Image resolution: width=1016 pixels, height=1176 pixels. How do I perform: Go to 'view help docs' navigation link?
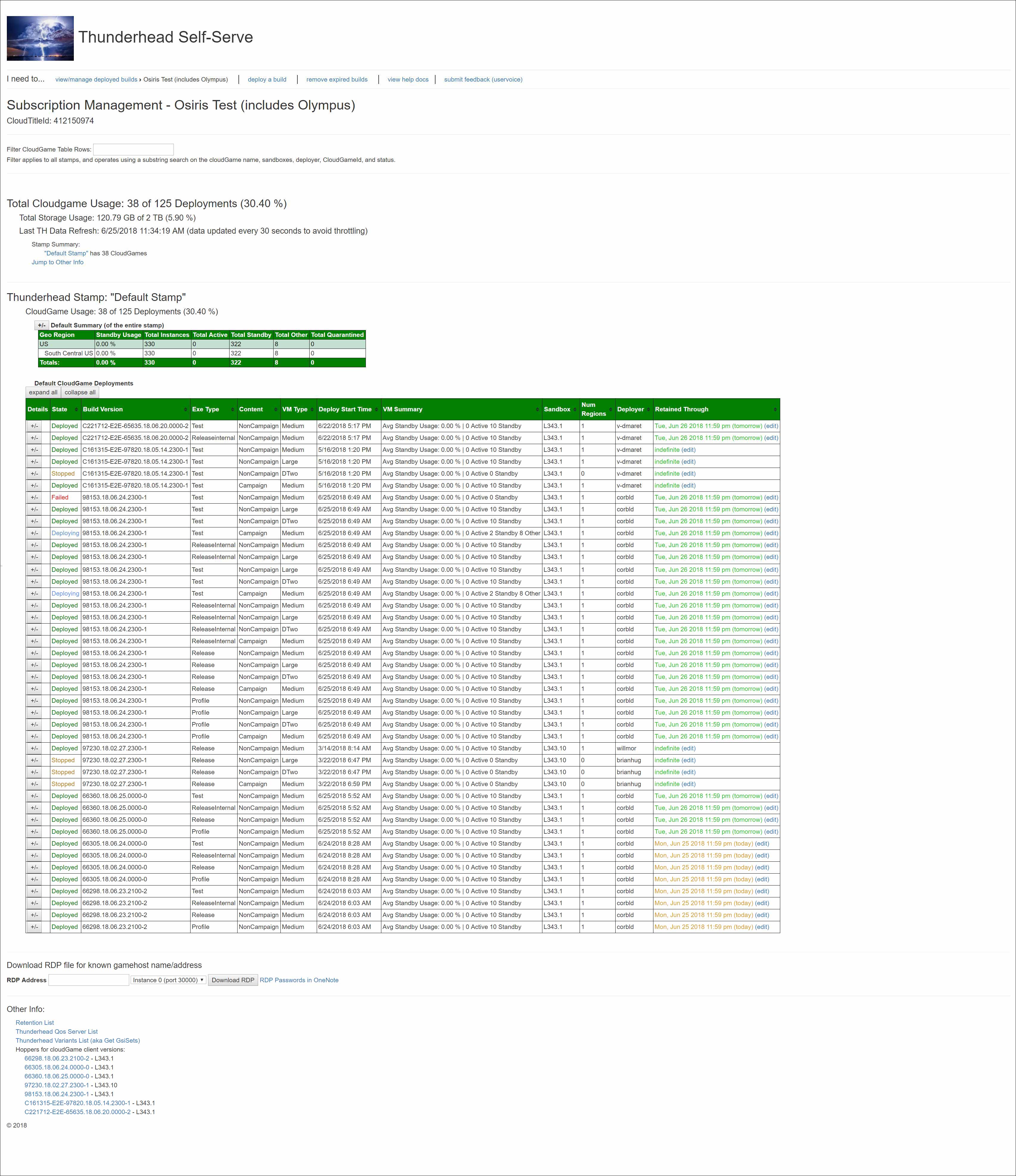click(408, 79)
